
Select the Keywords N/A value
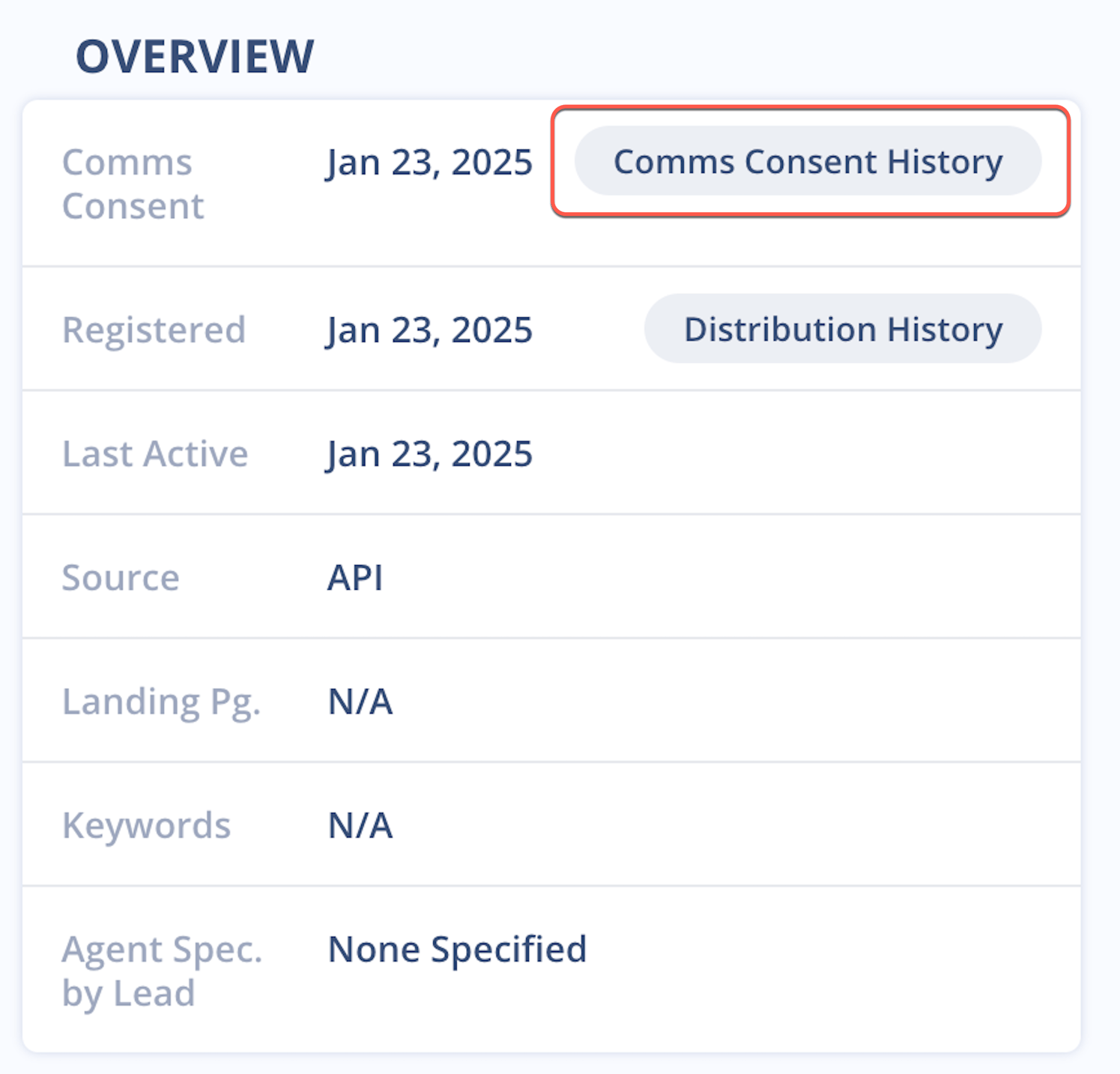point(360,825)
